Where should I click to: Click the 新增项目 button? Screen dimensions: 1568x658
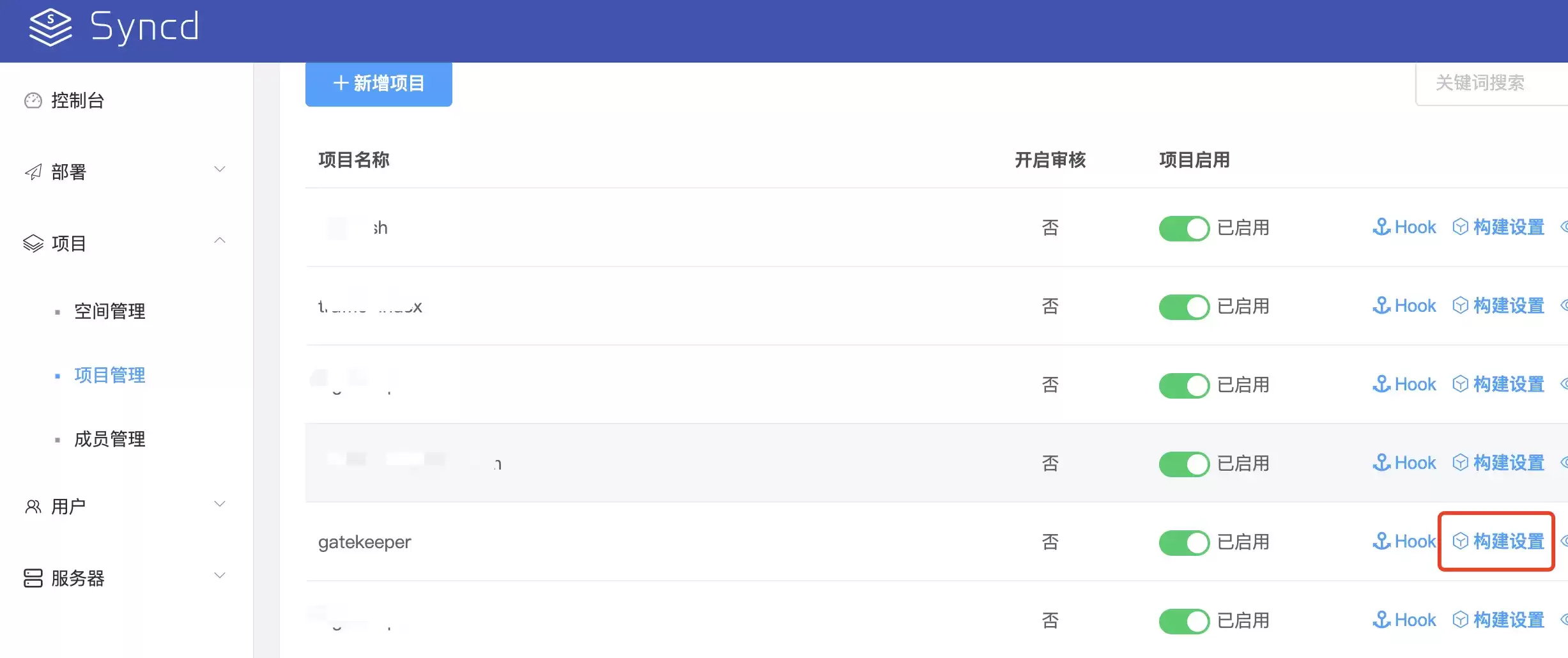(379, 84)
